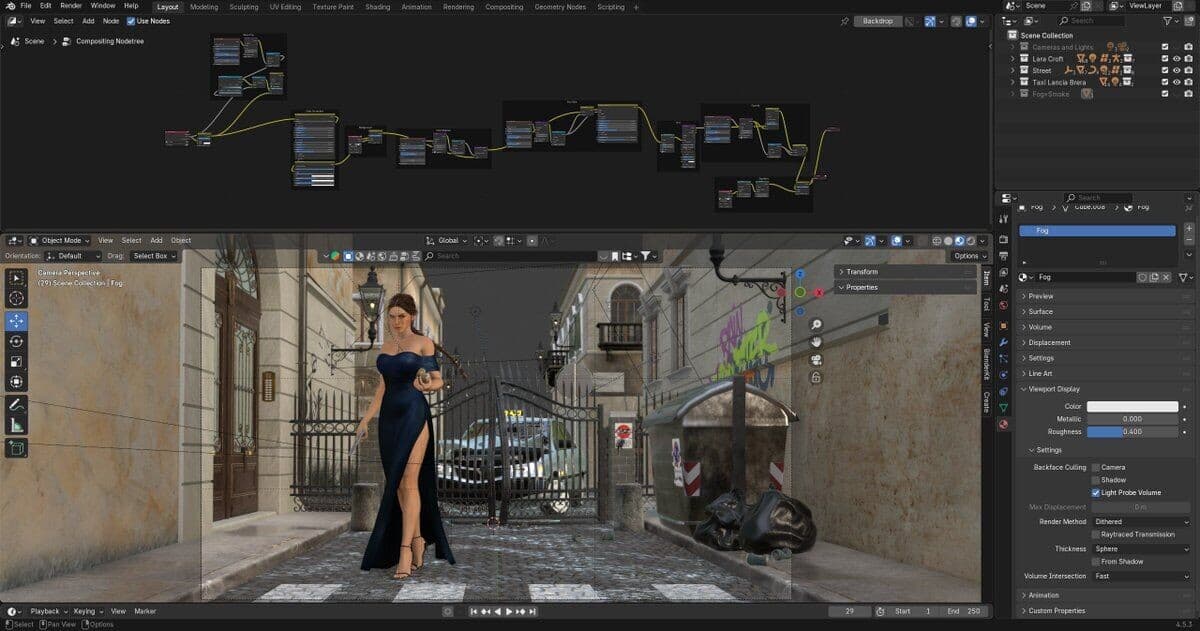Toggle the Use Nodes checkbox

[x=131, y=20]
